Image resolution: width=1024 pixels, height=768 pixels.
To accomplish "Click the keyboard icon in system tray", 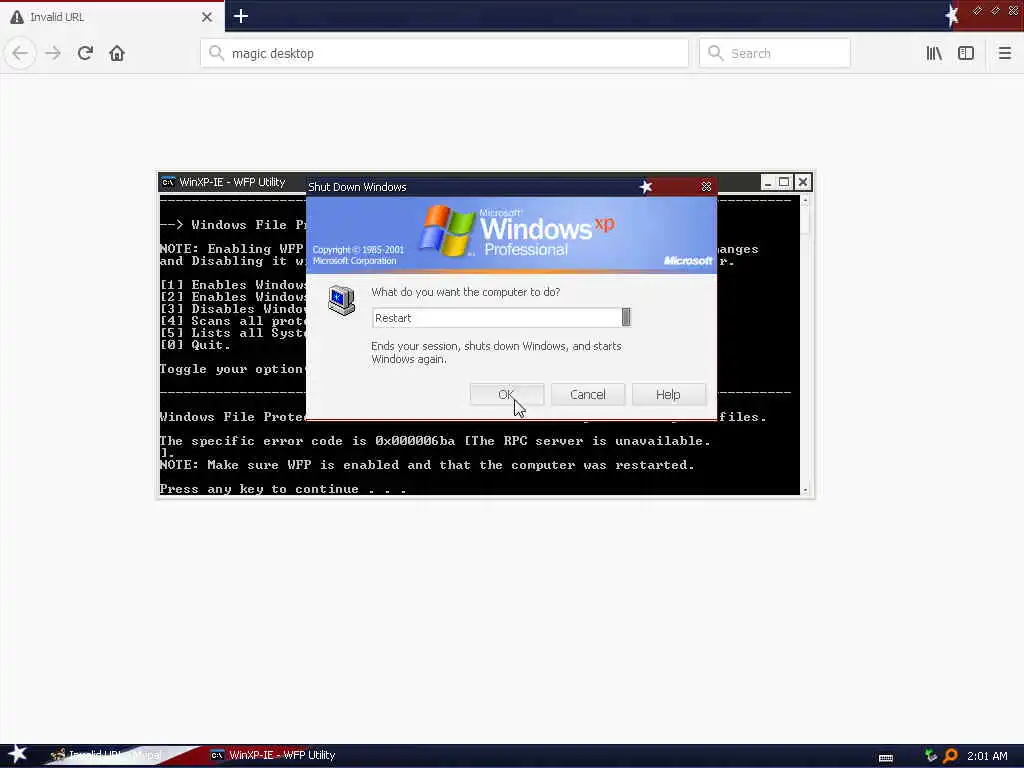I will pyautogui.click(x=886, y=758).
